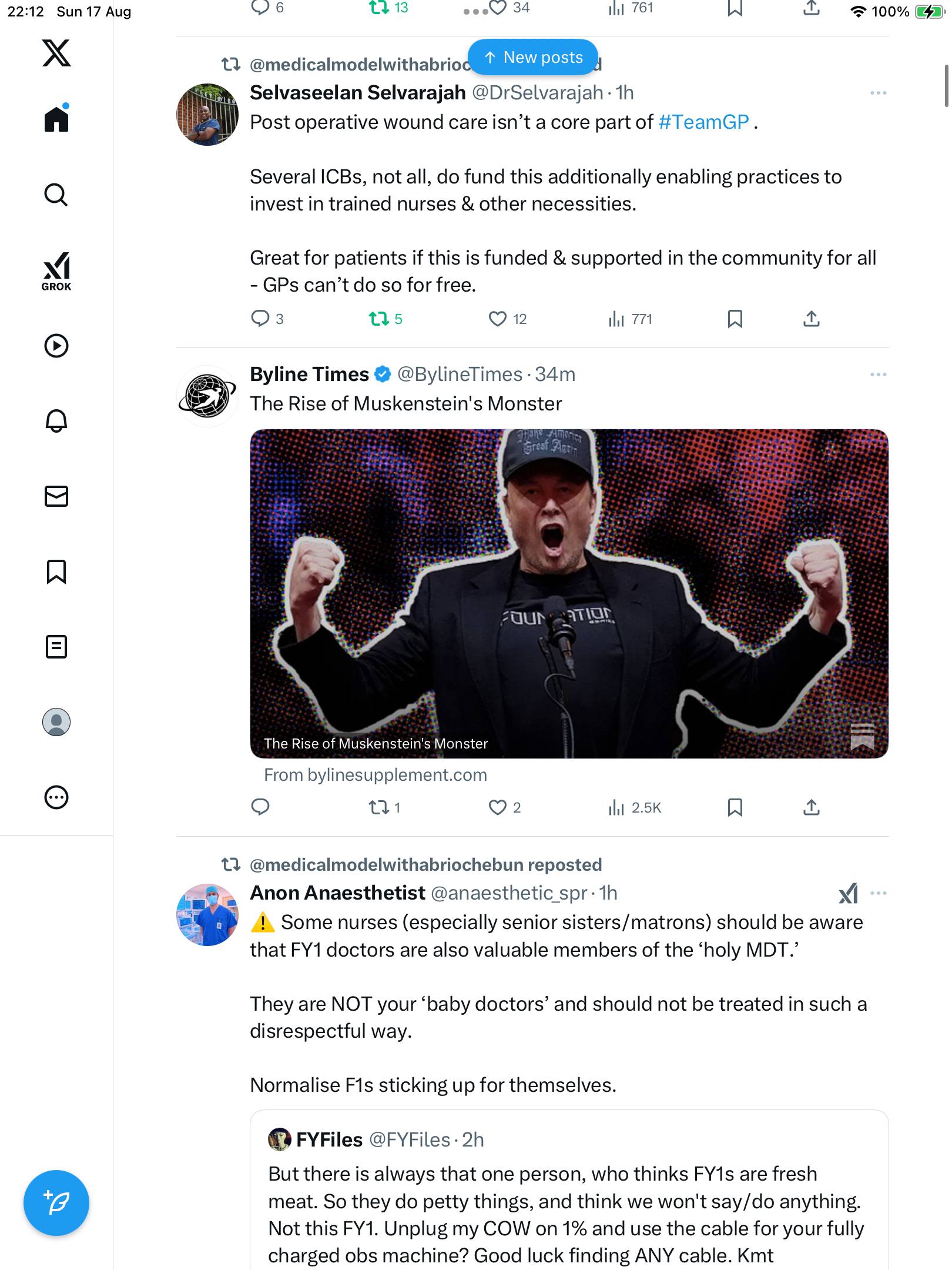Open Grok from the sidebar
Image resolution: width=952 pixels, height=1270 pixels.
point(56,272)
